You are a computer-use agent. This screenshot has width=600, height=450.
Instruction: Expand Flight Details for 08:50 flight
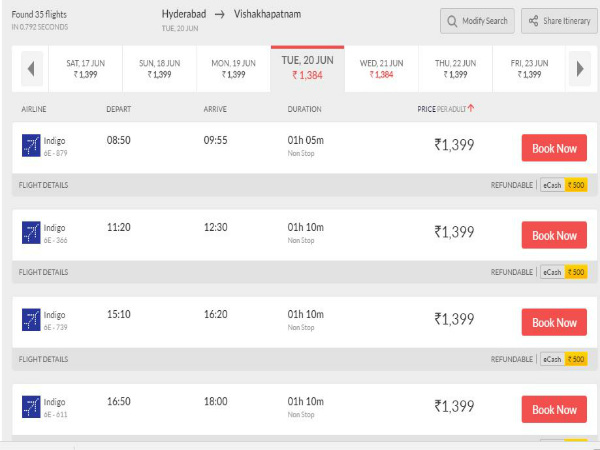pos(44,185)
